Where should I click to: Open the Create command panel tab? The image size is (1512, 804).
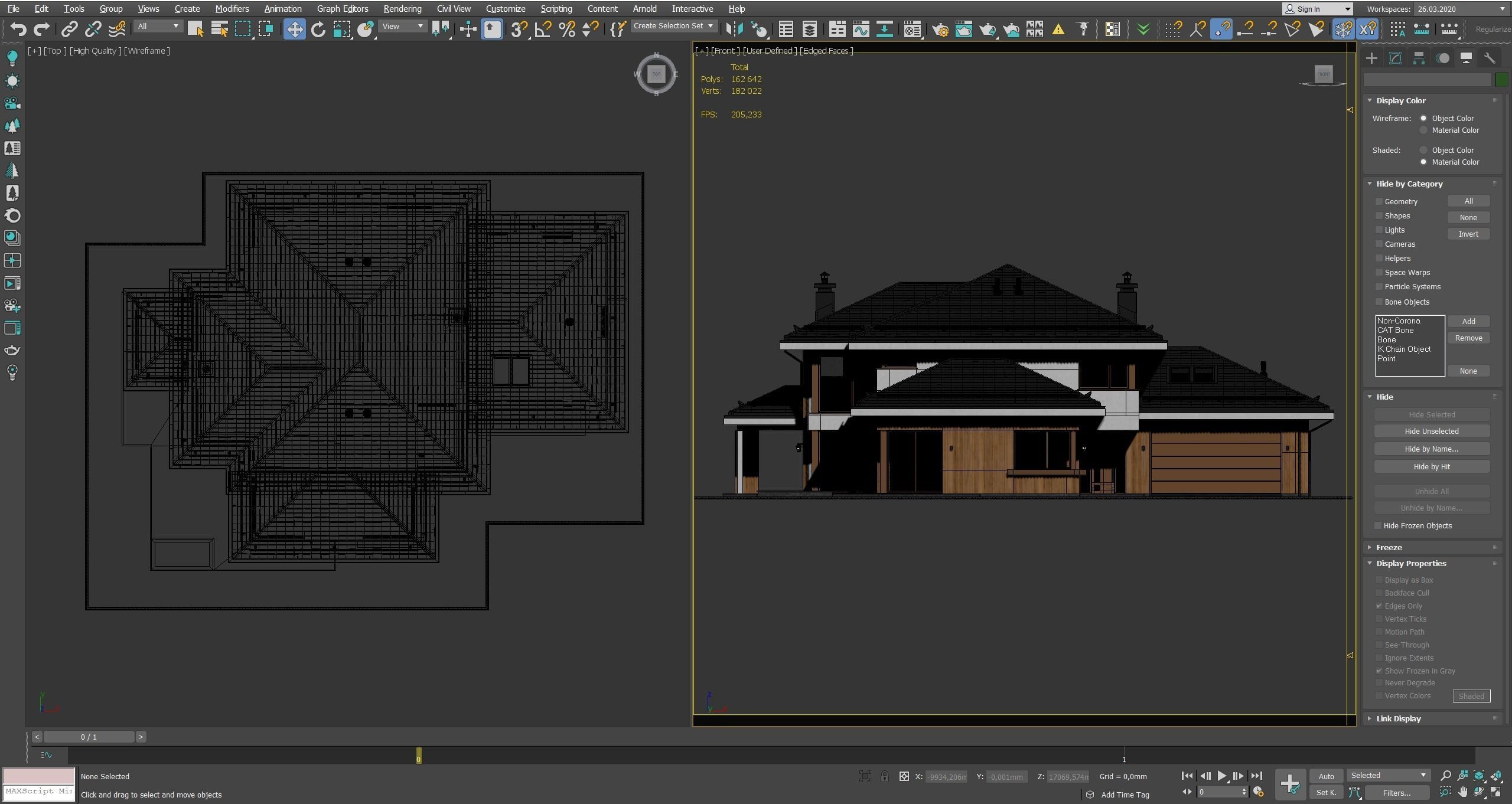[x=1371, y=58]
